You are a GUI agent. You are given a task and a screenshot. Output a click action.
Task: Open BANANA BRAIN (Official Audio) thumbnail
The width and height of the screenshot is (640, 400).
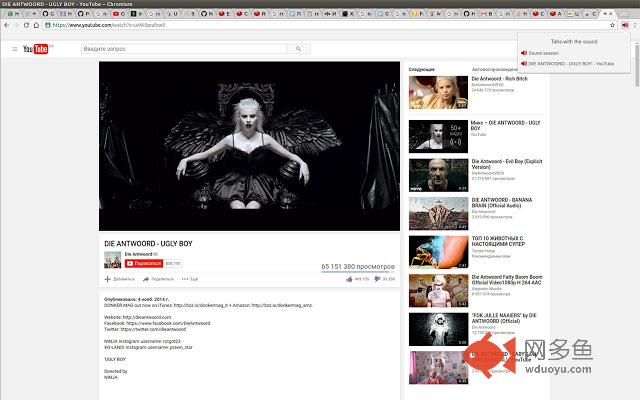(x=438, y=213)
